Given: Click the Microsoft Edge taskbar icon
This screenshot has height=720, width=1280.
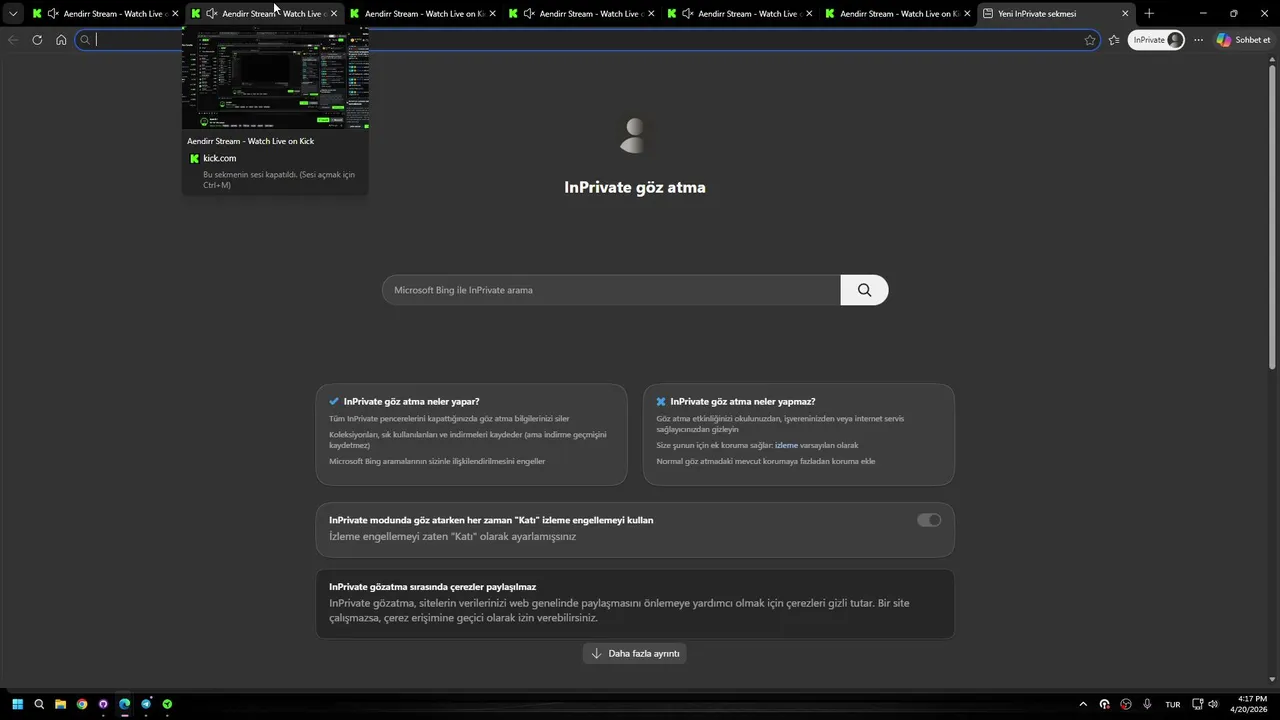Looking at the screenshot, I should [125, 704].
